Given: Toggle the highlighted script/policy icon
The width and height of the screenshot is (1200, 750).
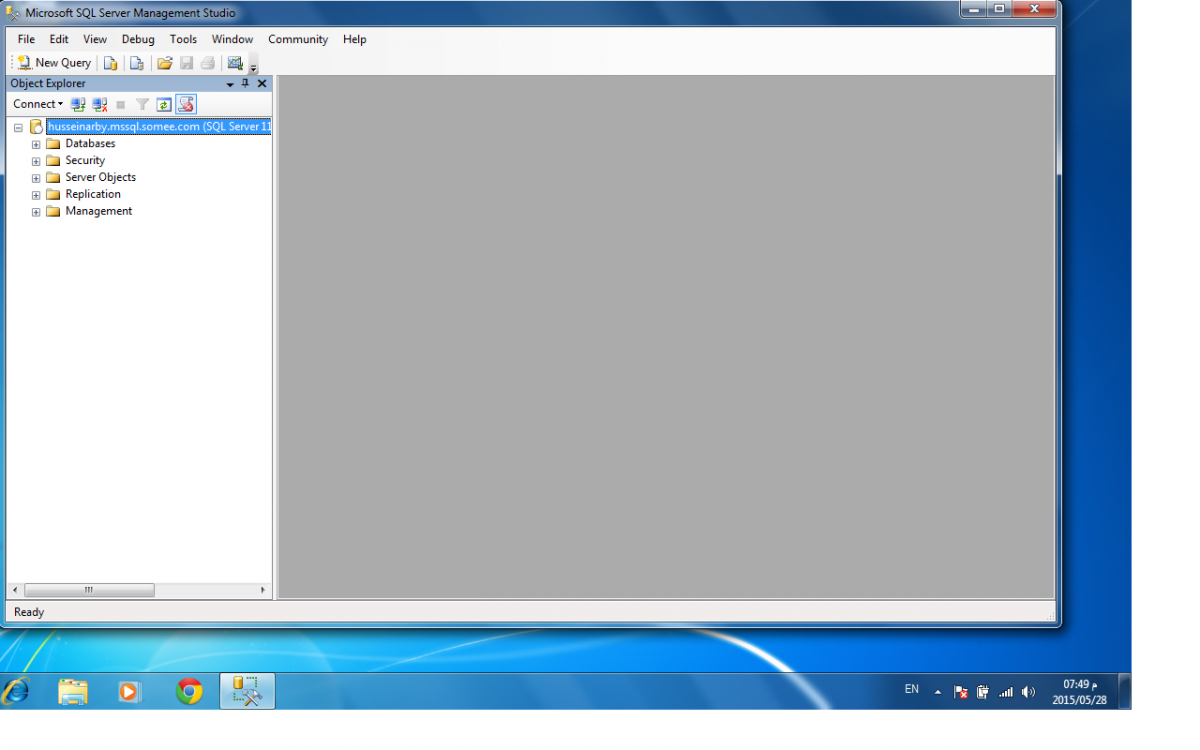Looking at the screenshot, I should [x=186, y=104].
